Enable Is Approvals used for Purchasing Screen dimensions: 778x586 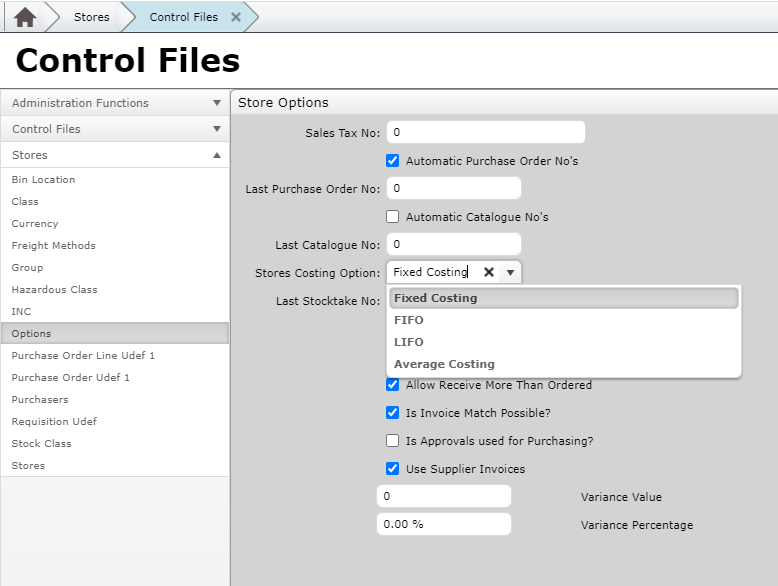393,441
